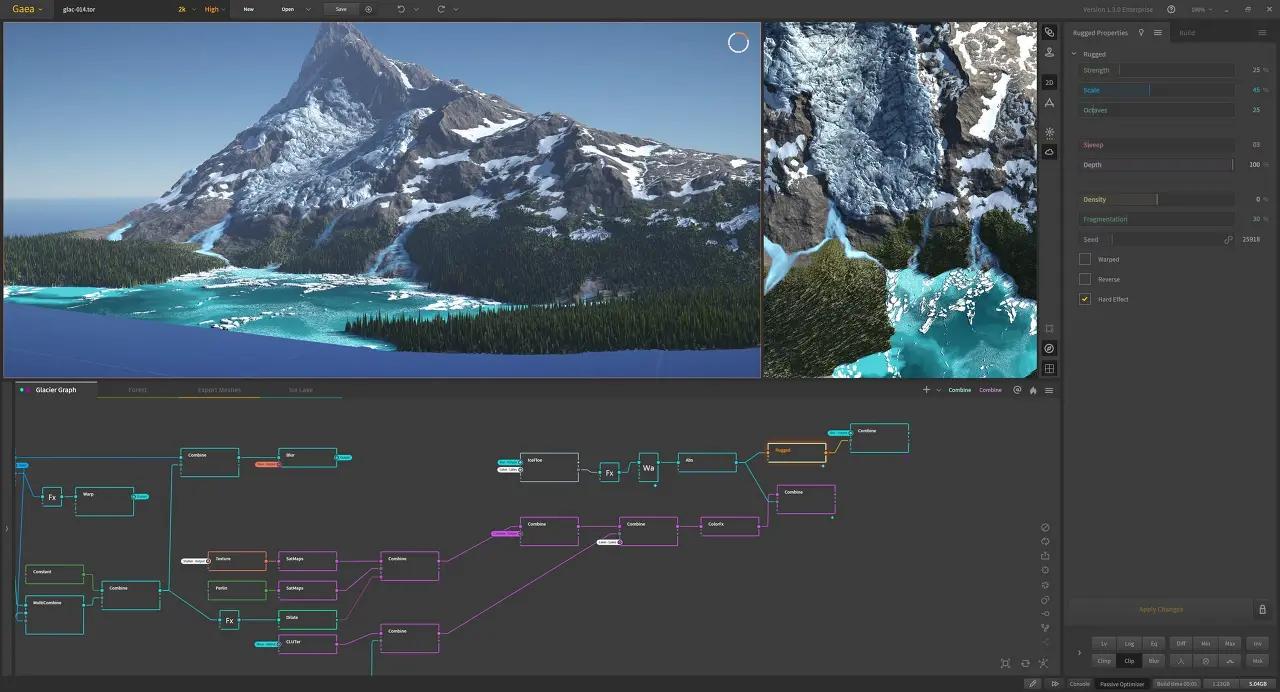Click the New file button
The height and width of the screenshot is (692, 1280).
tap(248, 9)
